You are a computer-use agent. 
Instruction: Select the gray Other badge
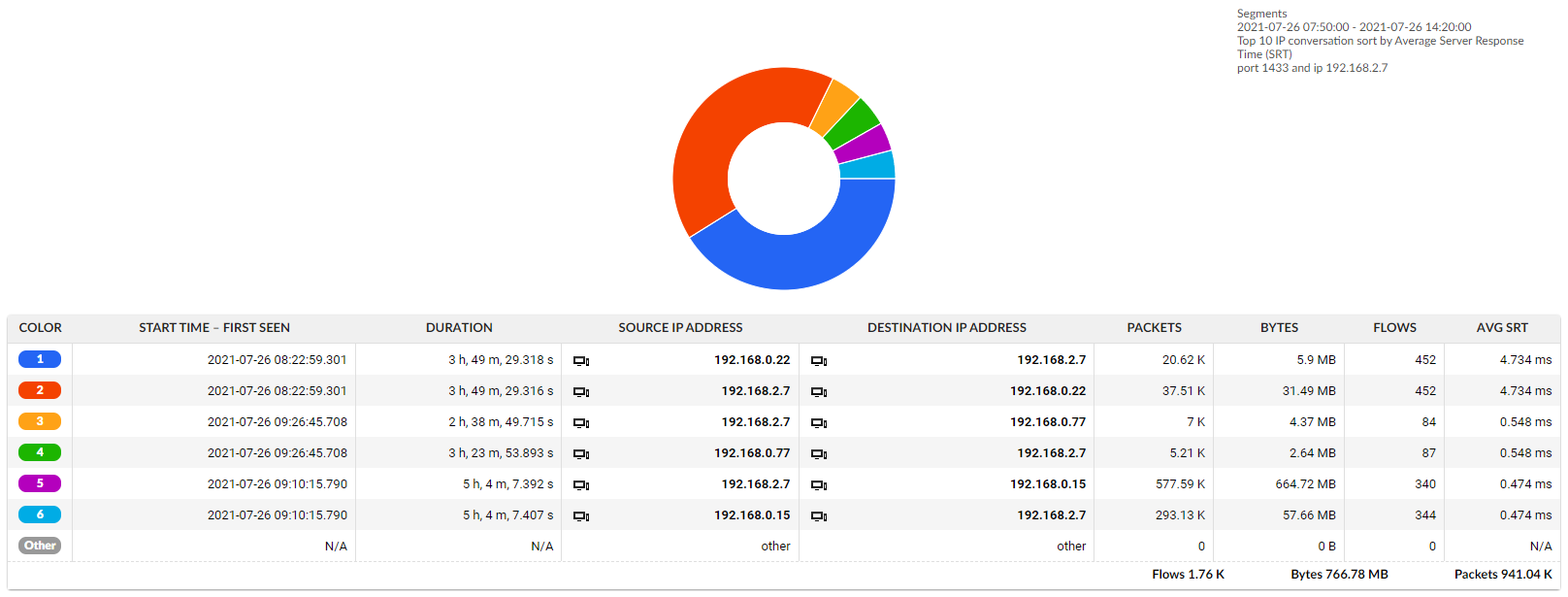click(x=40, y=546)
